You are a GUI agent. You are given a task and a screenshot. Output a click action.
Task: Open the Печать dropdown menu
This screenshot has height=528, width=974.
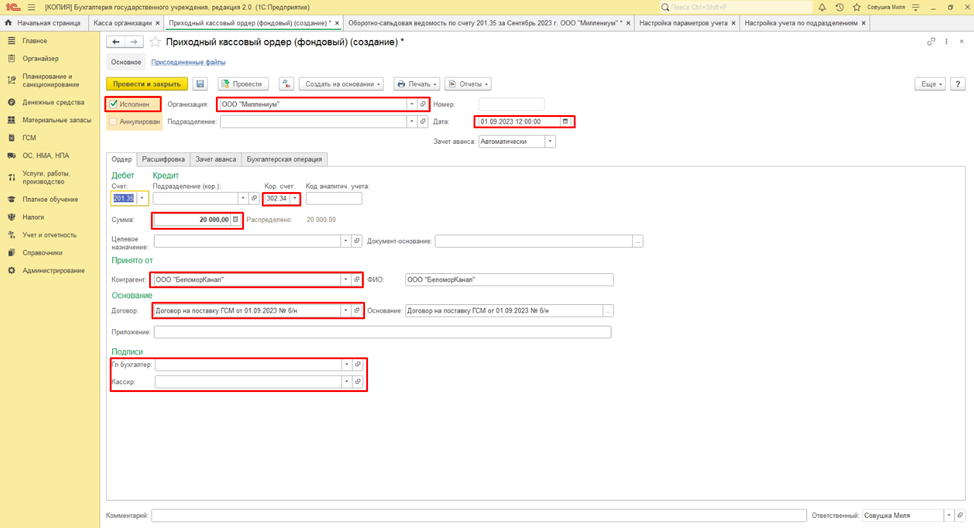coord(417,84)
